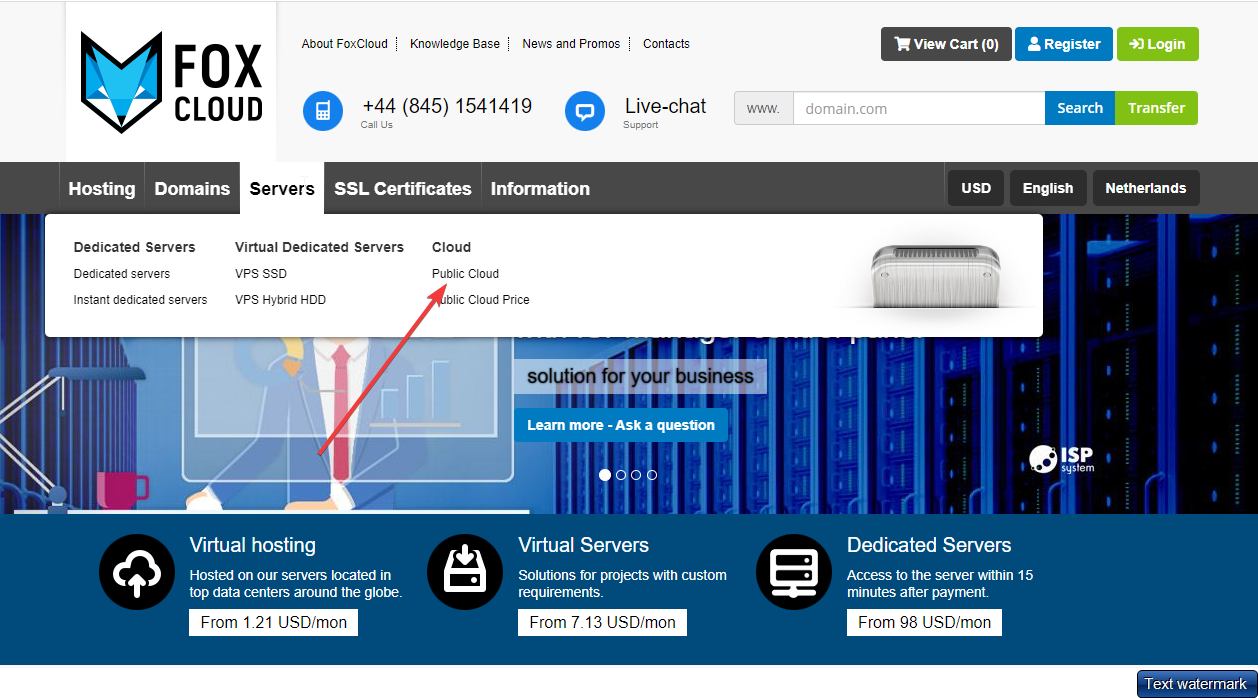The width and height of the screenshot is (1258, 698).
Task: Click the blue phone icon
Action: click(x=323, y=110)
